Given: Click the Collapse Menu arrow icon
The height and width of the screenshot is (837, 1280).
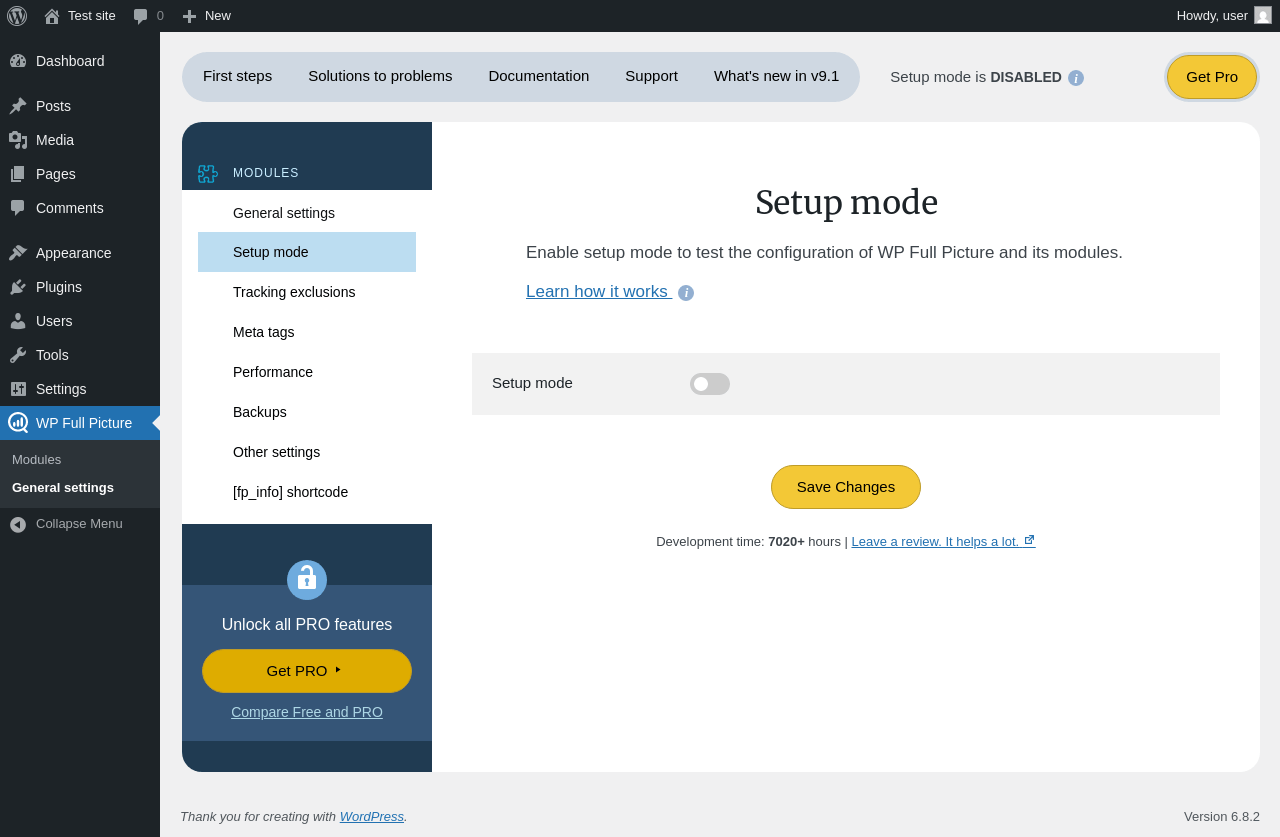Looking at the screenshot, I should (18, 524).
